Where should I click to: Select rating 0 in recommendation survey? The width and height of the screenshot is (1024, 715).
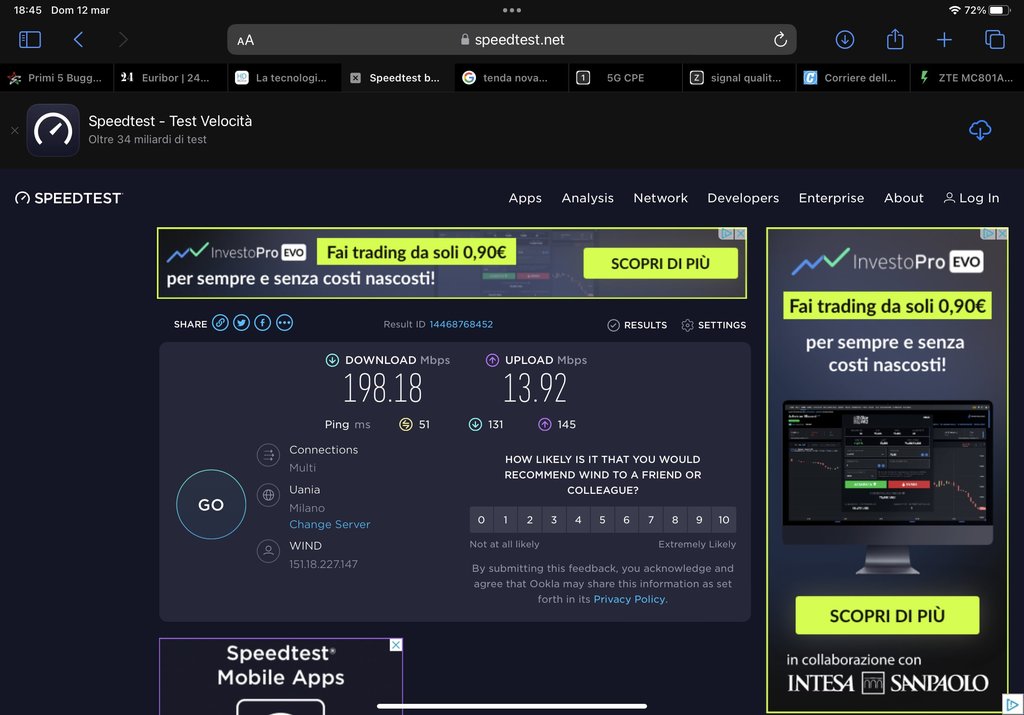click(481, 520)
